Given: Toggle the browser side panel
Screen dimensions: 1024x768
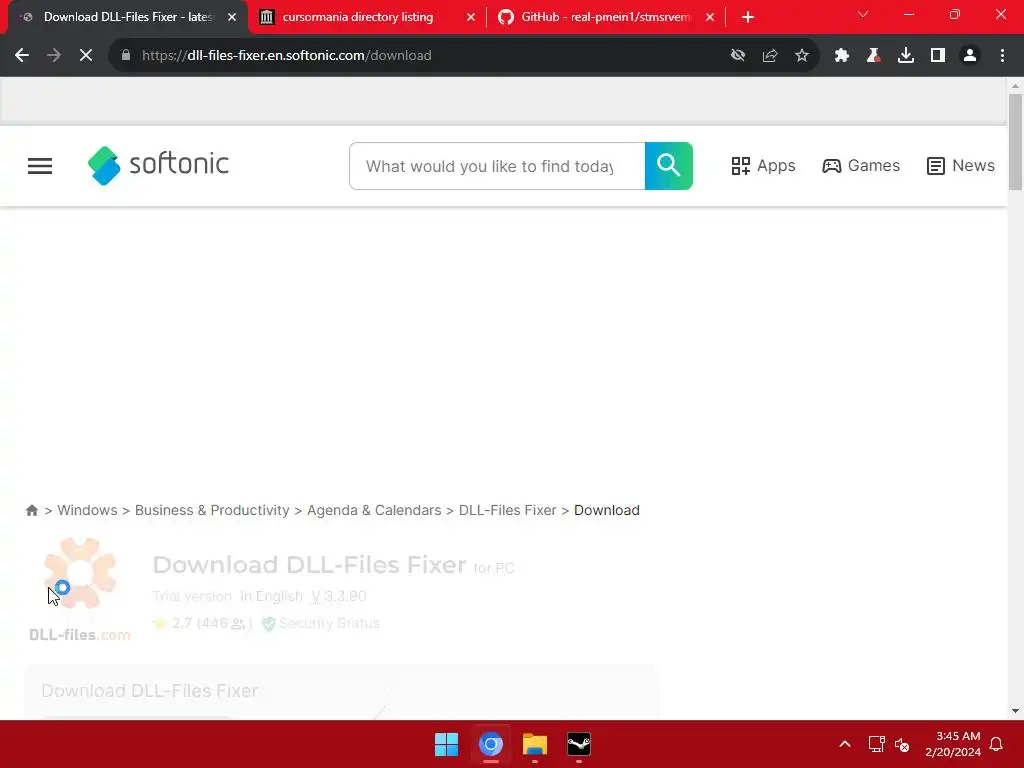Looking at the screenshot, I should click(x=938, y=56).
